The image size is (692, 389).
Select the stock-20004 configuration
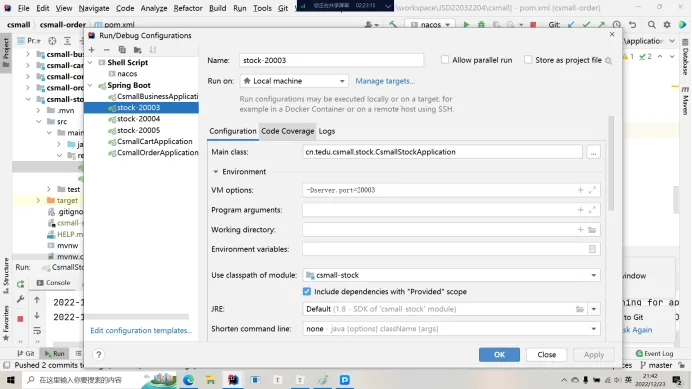(x=138, y=119)
